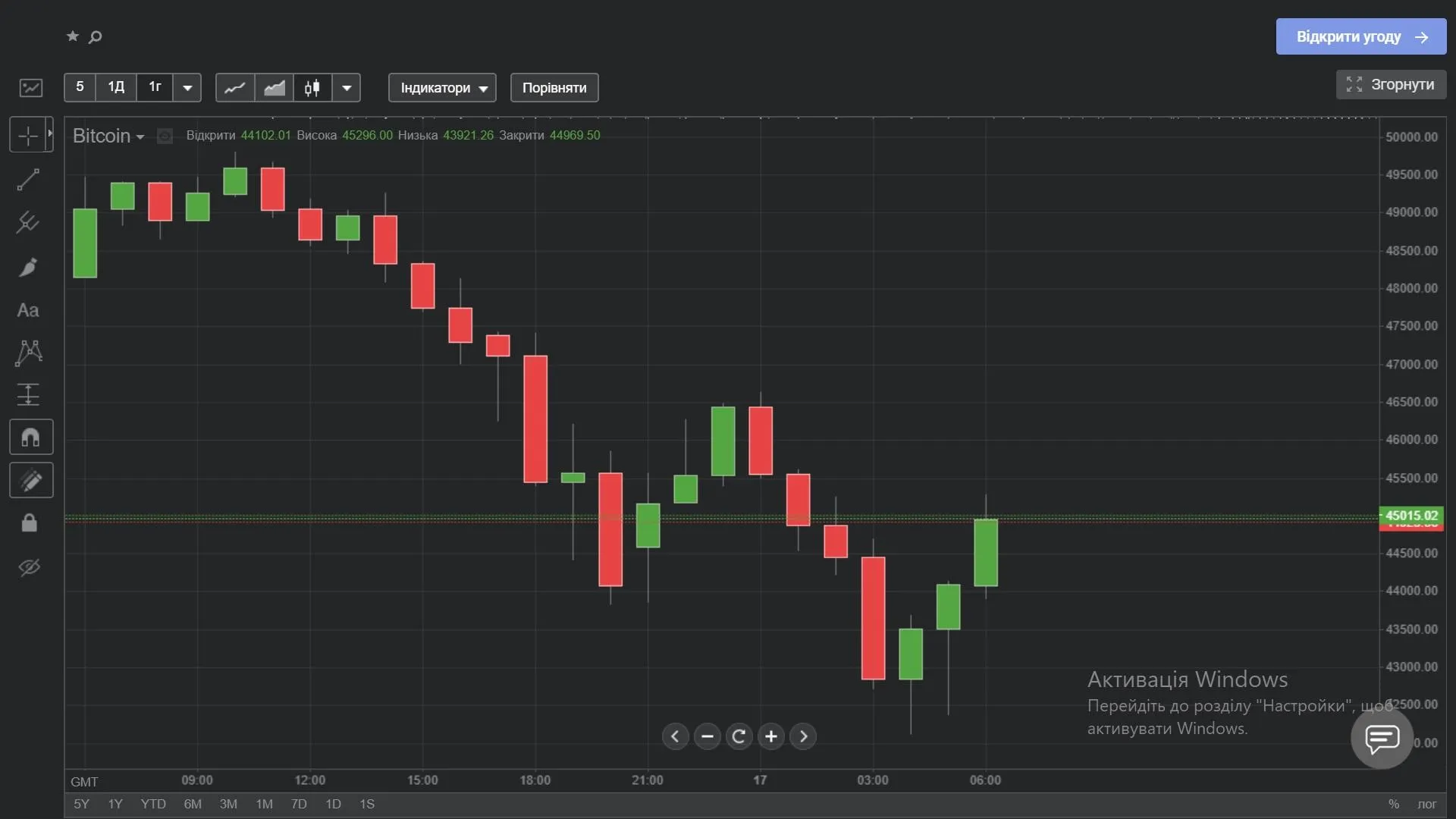This screenshot has width=1456, height=819.
Task: Toggle the lock all drawings icon
Action: 29,523
